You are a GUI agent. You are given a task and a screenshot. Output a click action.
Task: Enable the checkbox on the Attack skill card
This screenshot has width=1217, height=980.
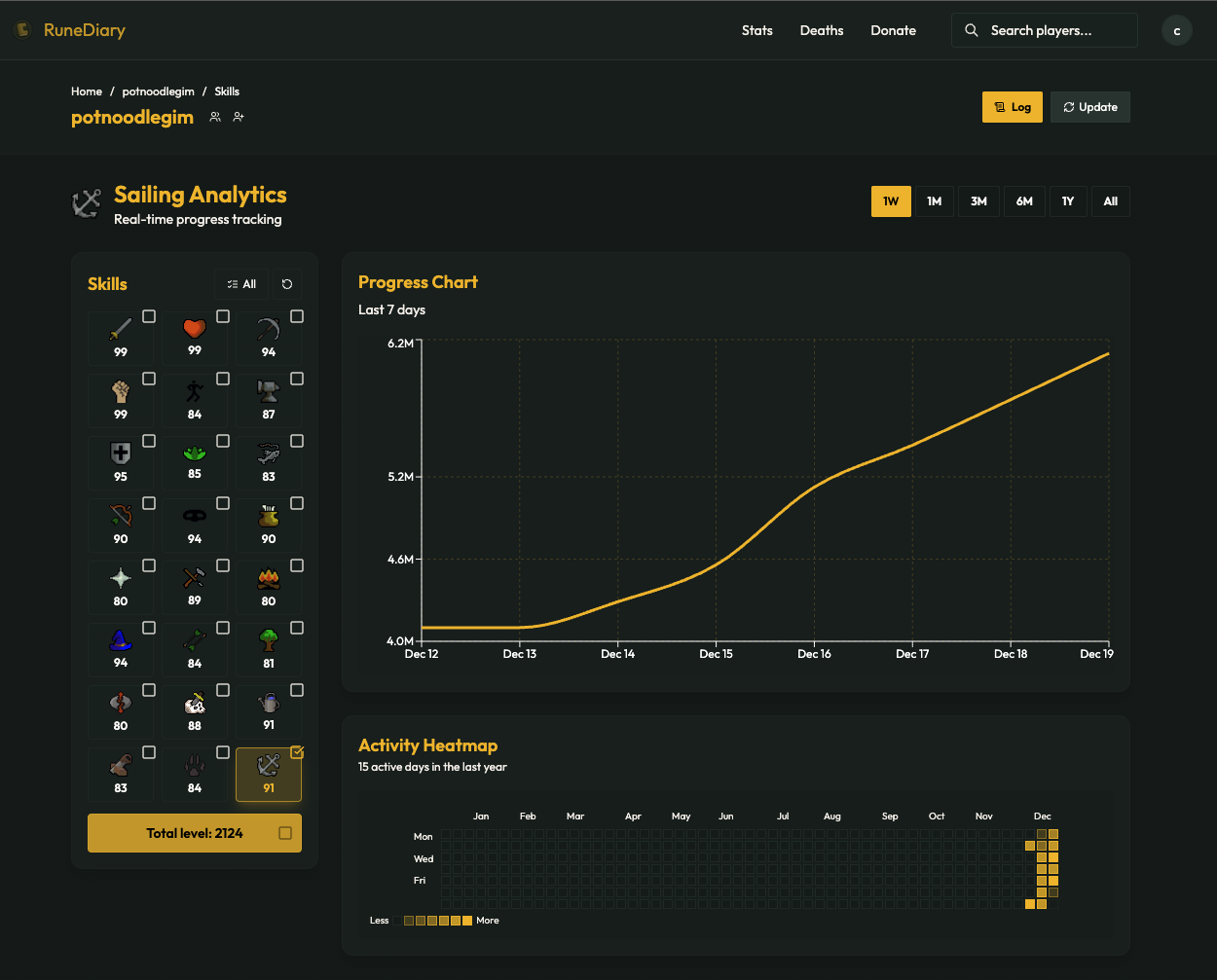tap(149, 316)
